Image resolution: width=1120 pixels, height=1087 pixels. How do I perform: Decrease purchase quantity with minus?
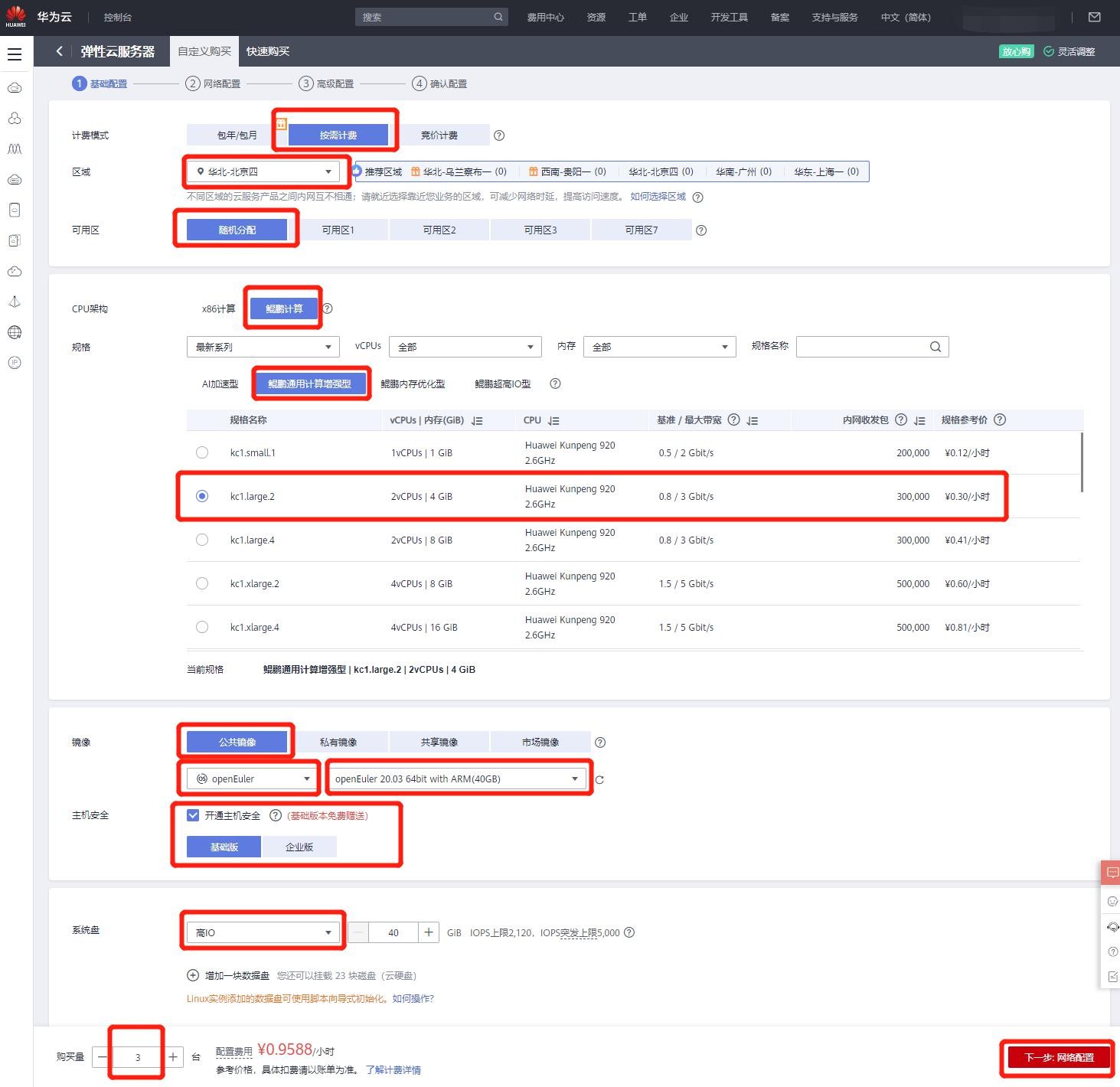click(x=103, y=1057)
